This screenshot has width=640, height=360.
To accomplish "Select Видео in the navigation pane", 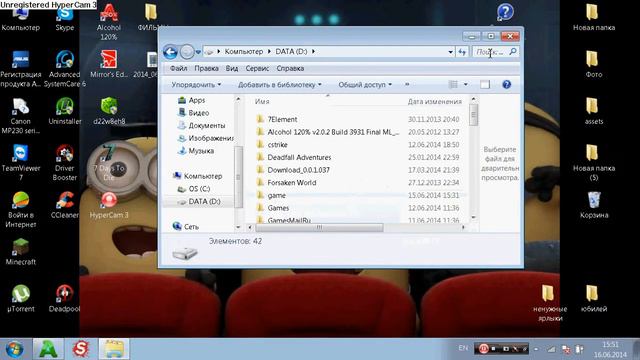I will (193, 113).
